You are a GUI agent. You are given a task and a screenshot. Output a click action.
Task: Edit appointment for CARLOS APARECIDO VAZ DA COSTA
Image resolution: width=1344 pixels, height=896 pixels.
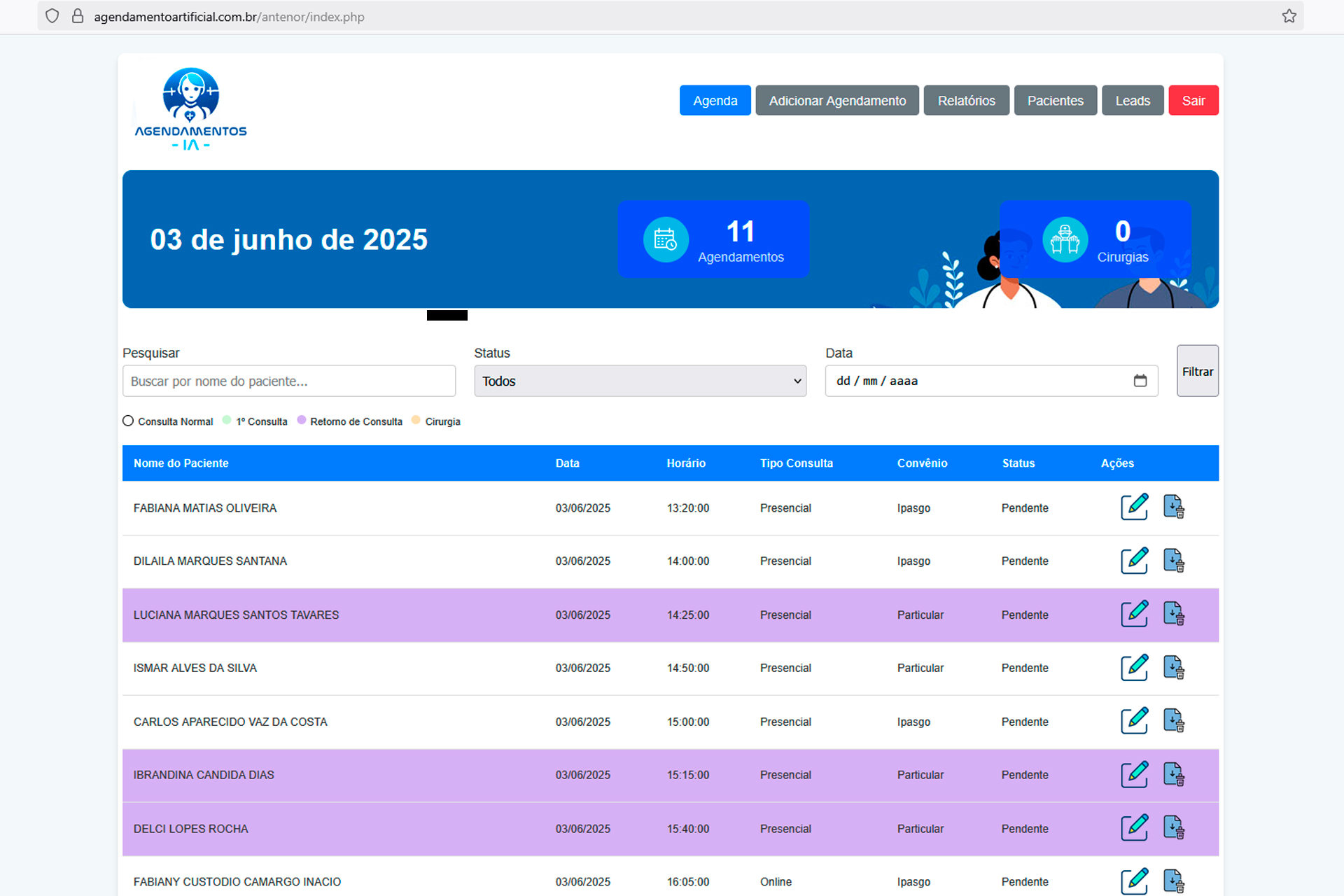(x=1134, y=721)
